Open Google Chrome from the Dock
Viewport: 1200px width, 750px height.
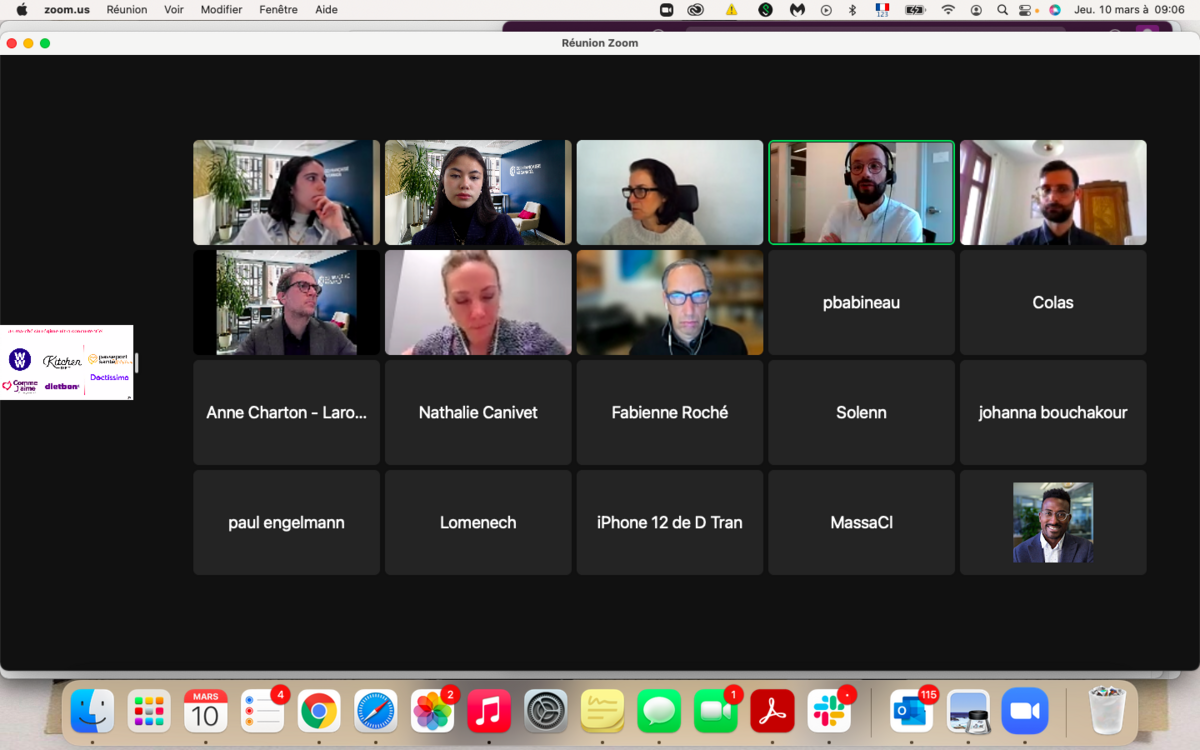click(x=319, y=711)
